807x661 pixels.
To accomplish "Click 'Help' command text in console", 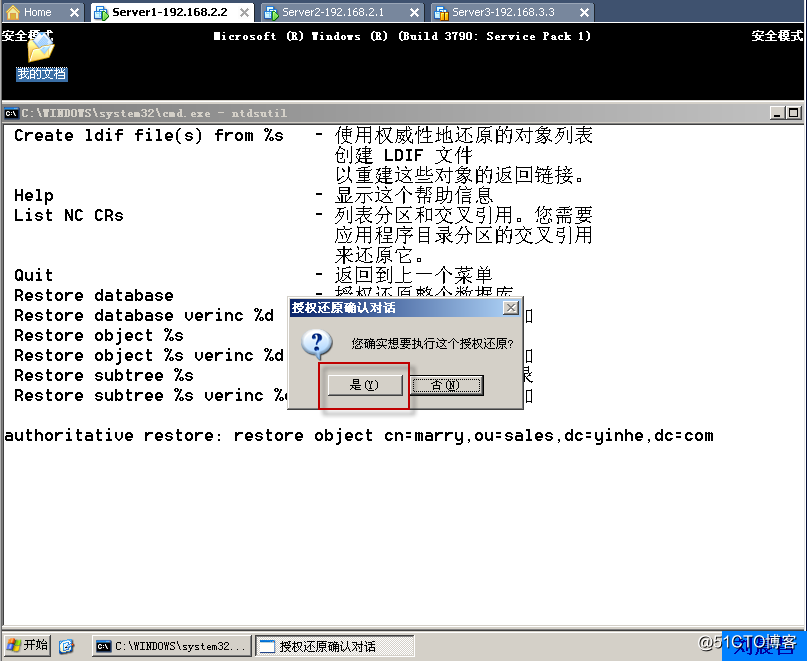I will point(33,196).
